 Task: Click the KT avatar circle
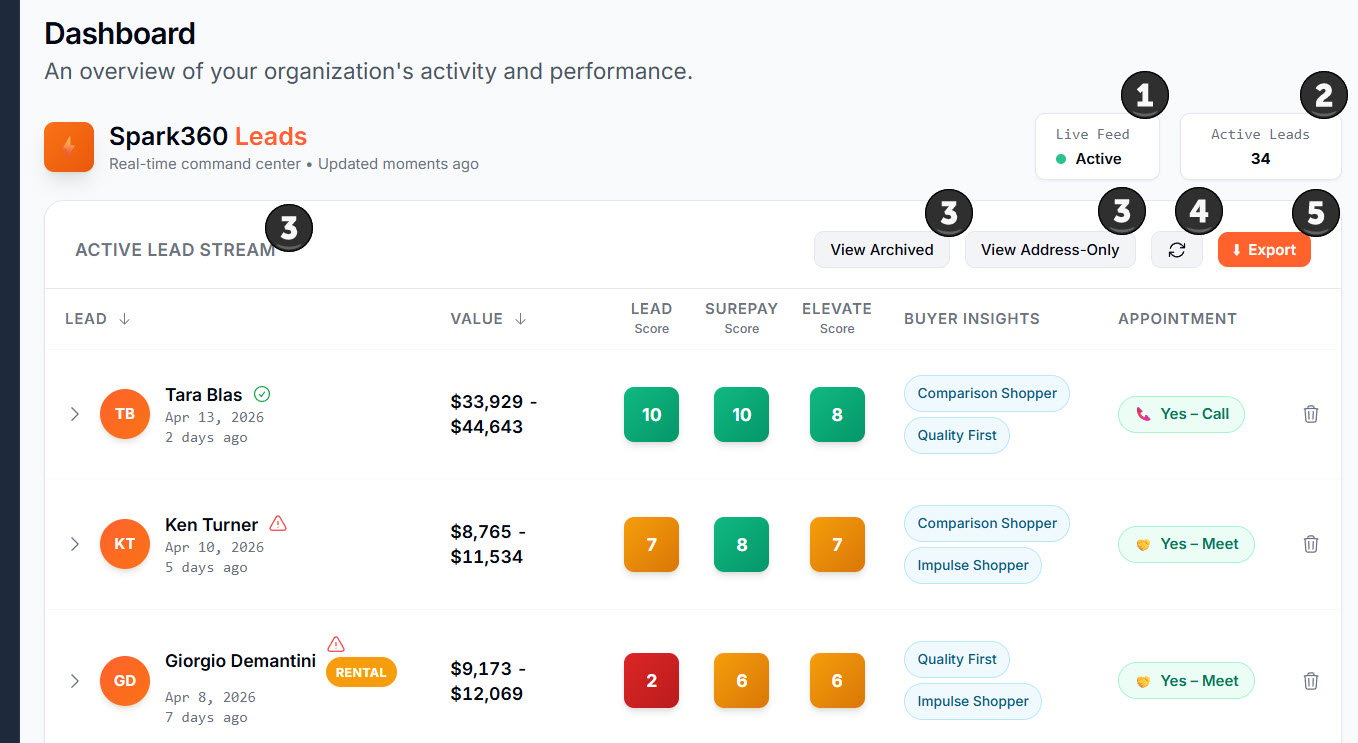(x=125, y=544)
